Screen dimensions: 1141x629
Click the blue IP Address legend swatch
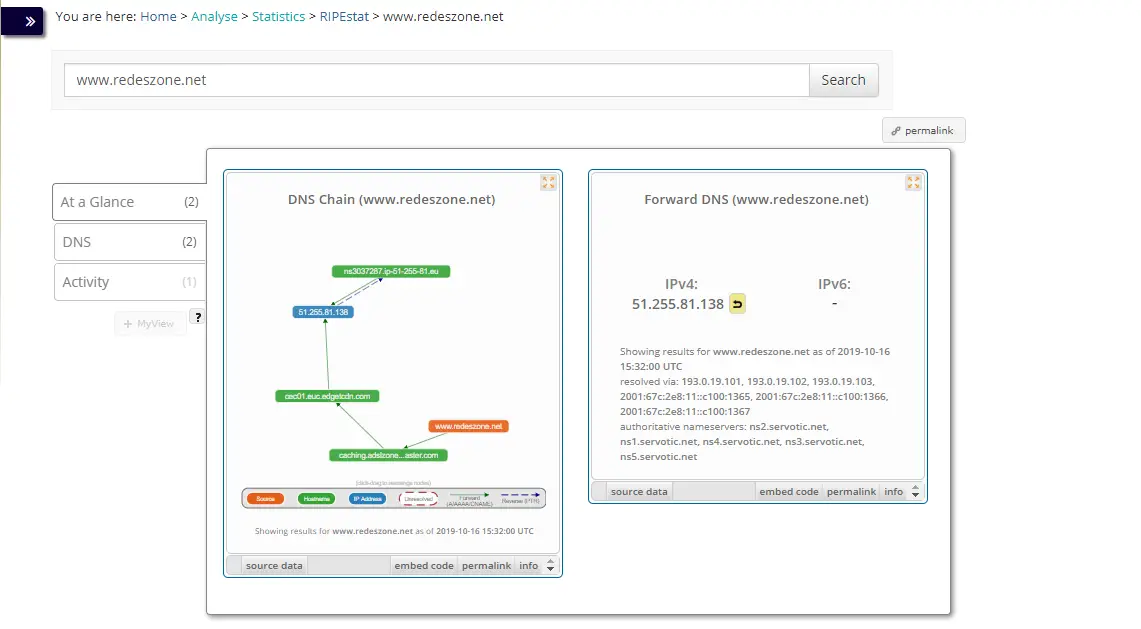click(x=367, y=499)
